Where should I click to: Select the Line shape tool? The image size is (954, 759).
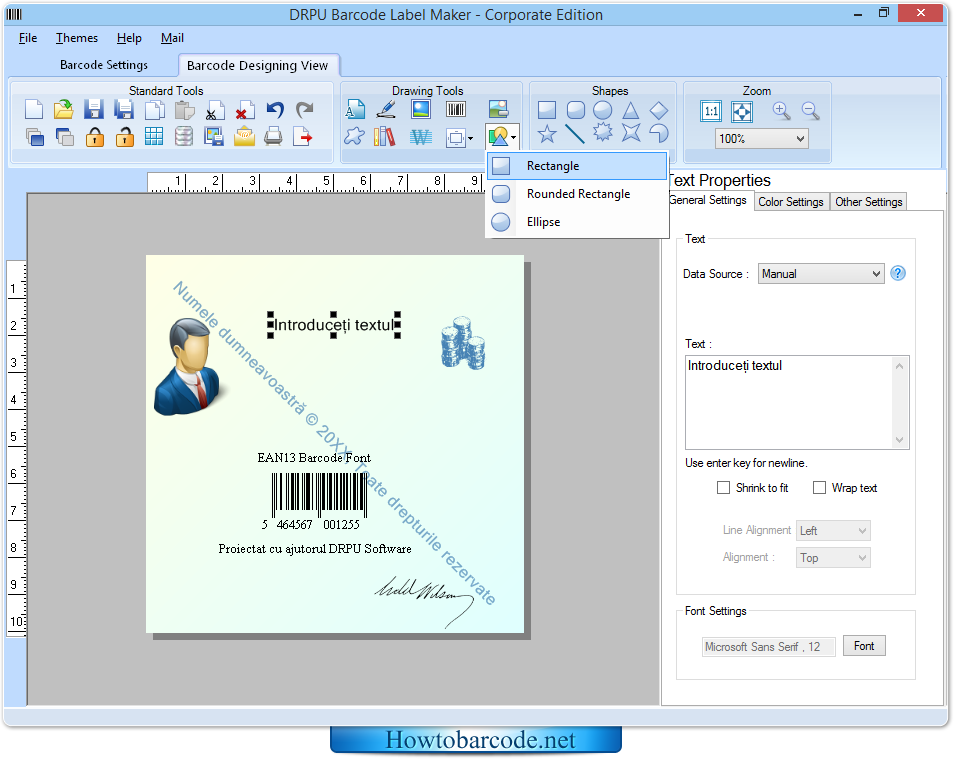coord(574,133)
